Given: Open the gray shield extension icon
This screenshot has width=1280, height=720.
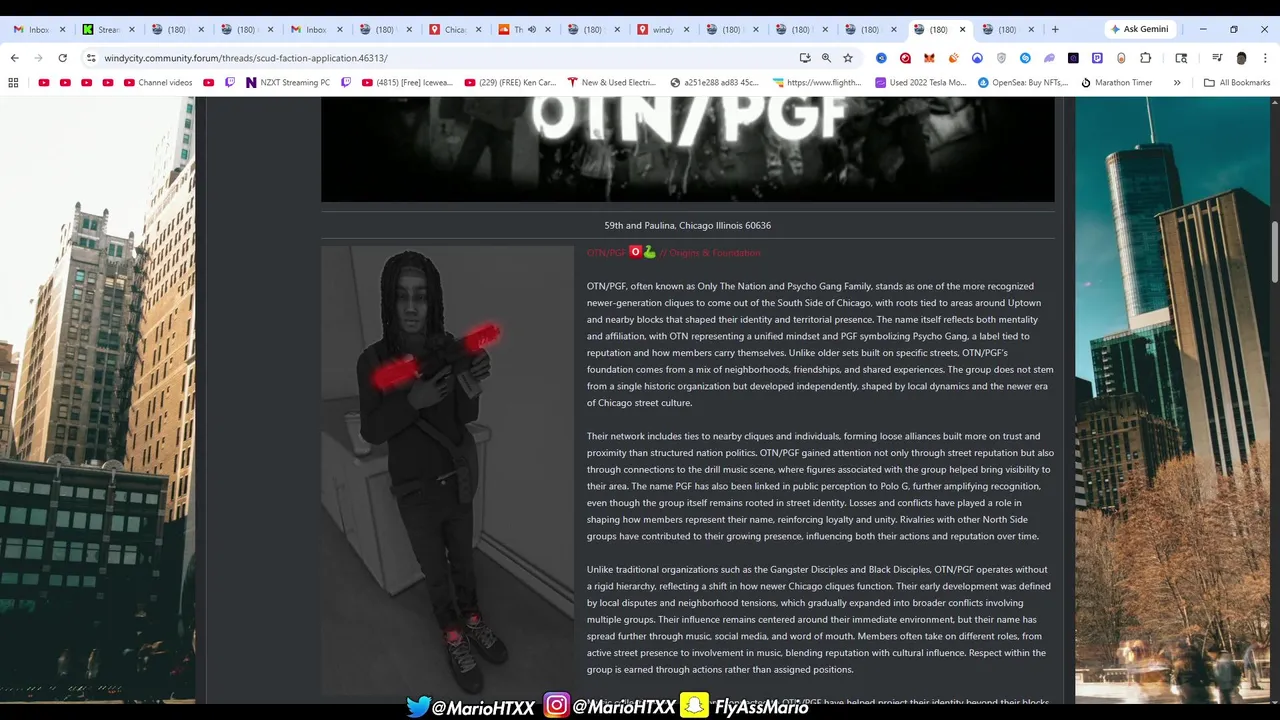Looking at the screenshot, I should (1001, 58).
